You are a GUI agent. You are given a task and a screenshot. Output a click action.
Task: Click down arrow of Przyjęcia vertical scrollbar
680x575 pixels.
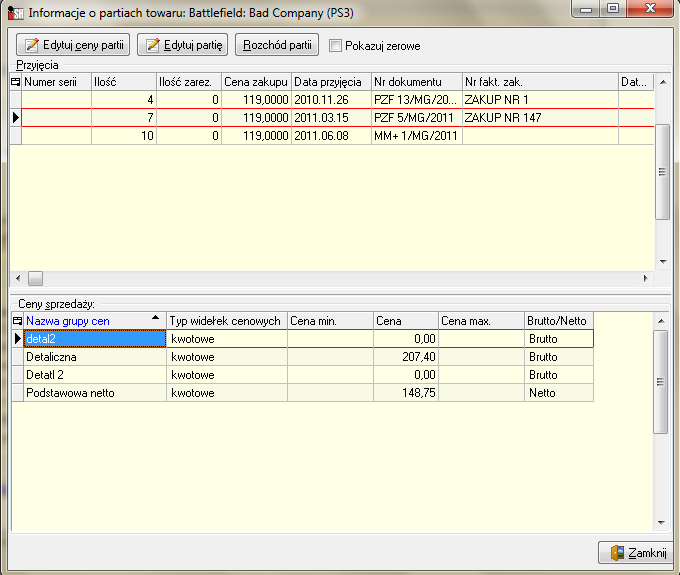(663, 261)
